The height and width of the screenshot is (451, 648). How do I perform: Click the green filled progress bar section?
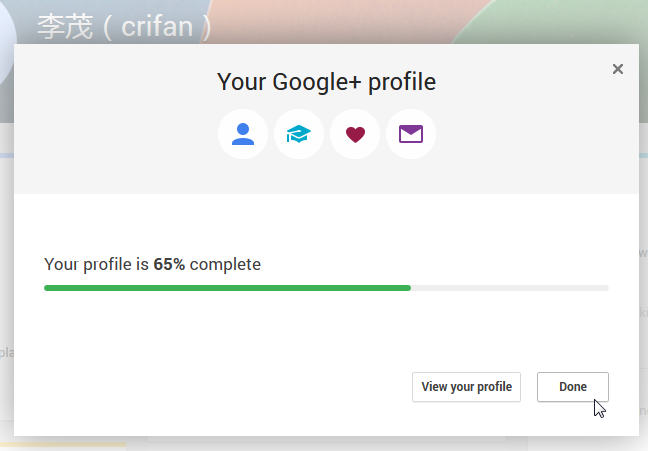pyautogui.click(x=227, y=288)
